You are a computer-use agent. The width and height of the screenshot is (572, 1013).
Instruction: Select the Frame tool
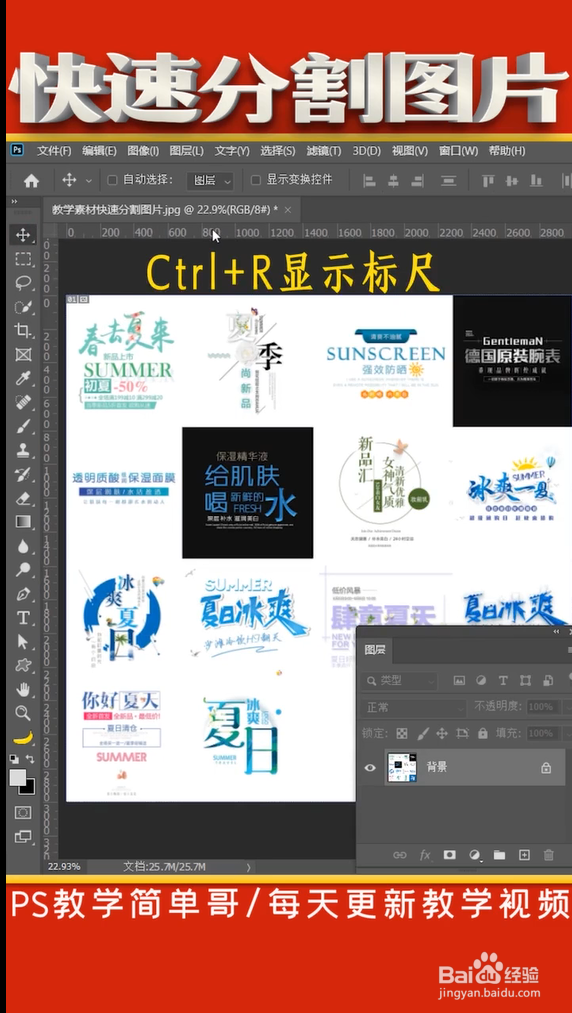23,354
